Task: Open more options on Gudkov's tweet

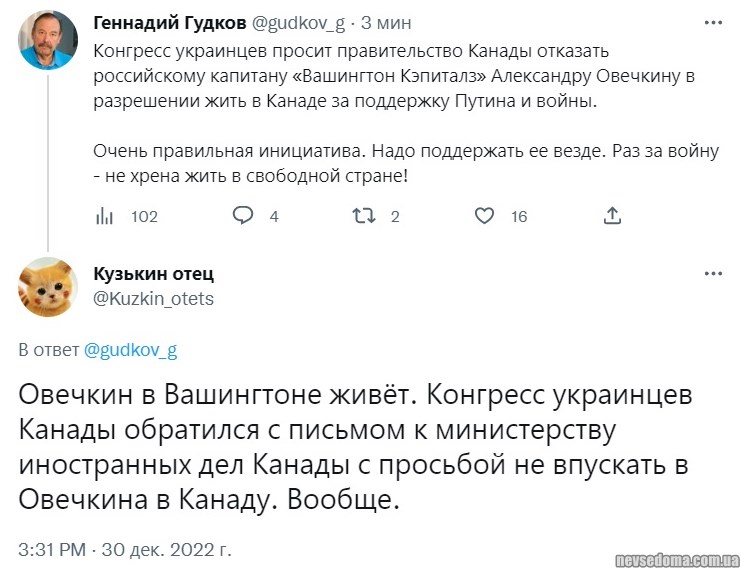Action: coord(712,23)
